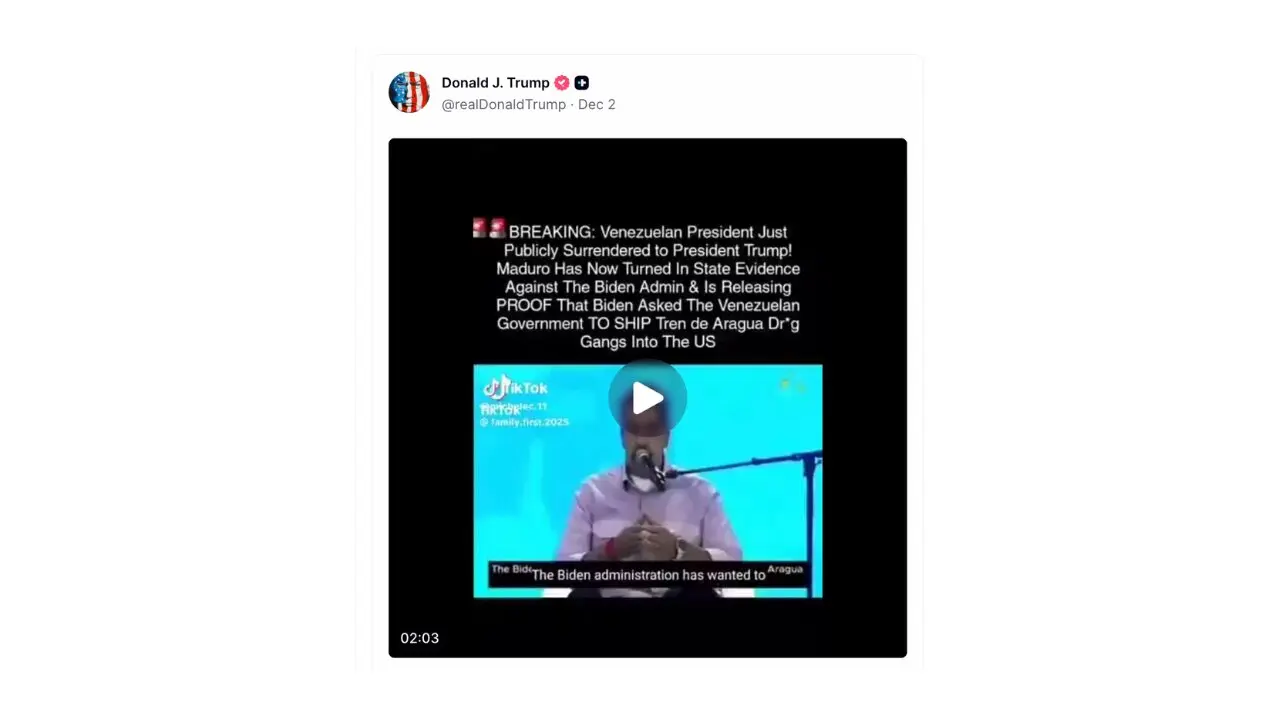Open the @realDonaldTrump handle link
Screen dimensions: 1280x720
(x=504, y=105)
